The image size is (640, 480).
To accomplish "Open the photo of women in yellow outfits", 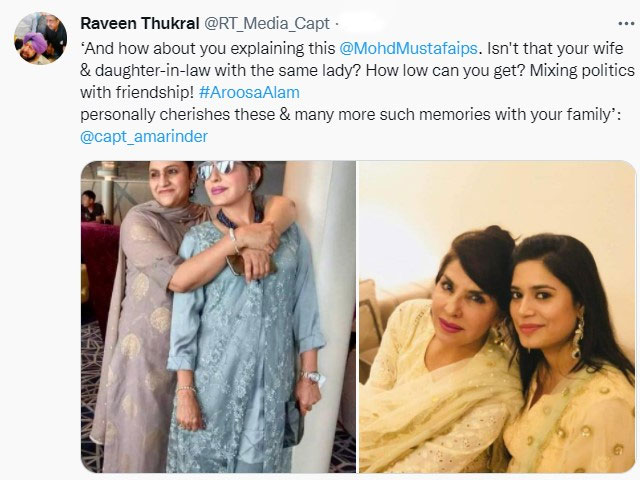I will (498, 317).
